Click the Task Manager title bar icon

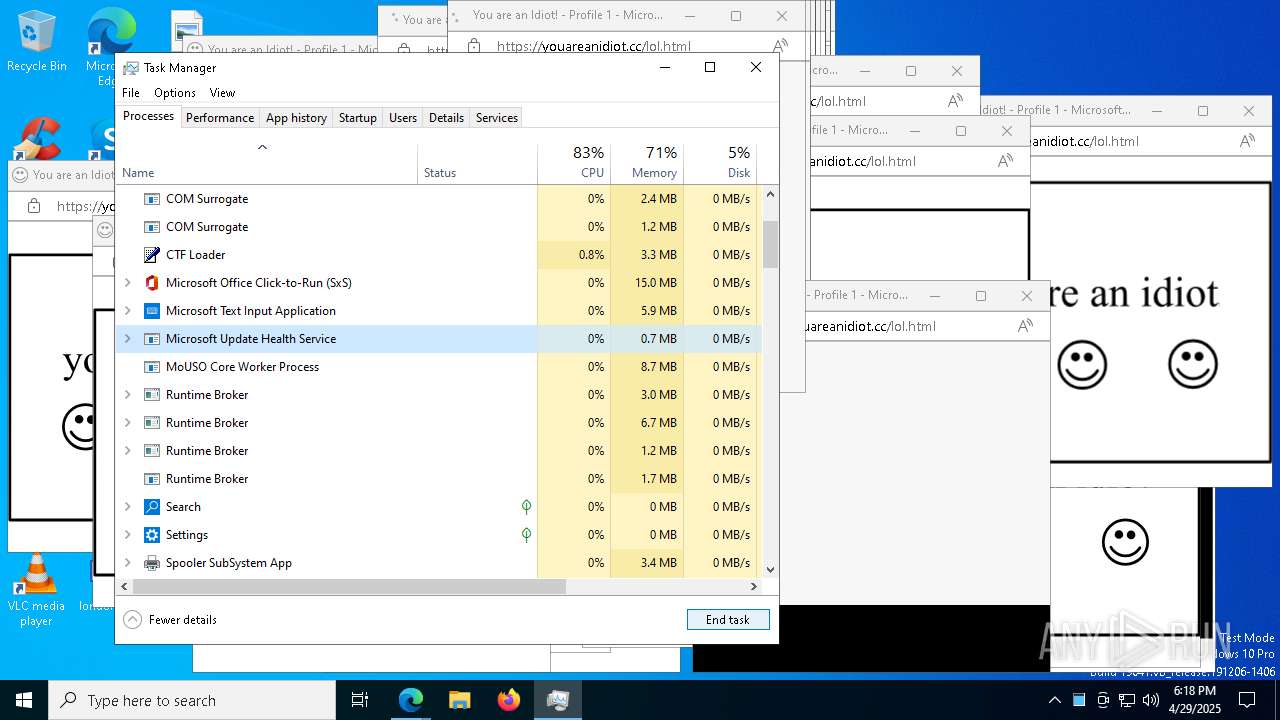click(131, 68)
